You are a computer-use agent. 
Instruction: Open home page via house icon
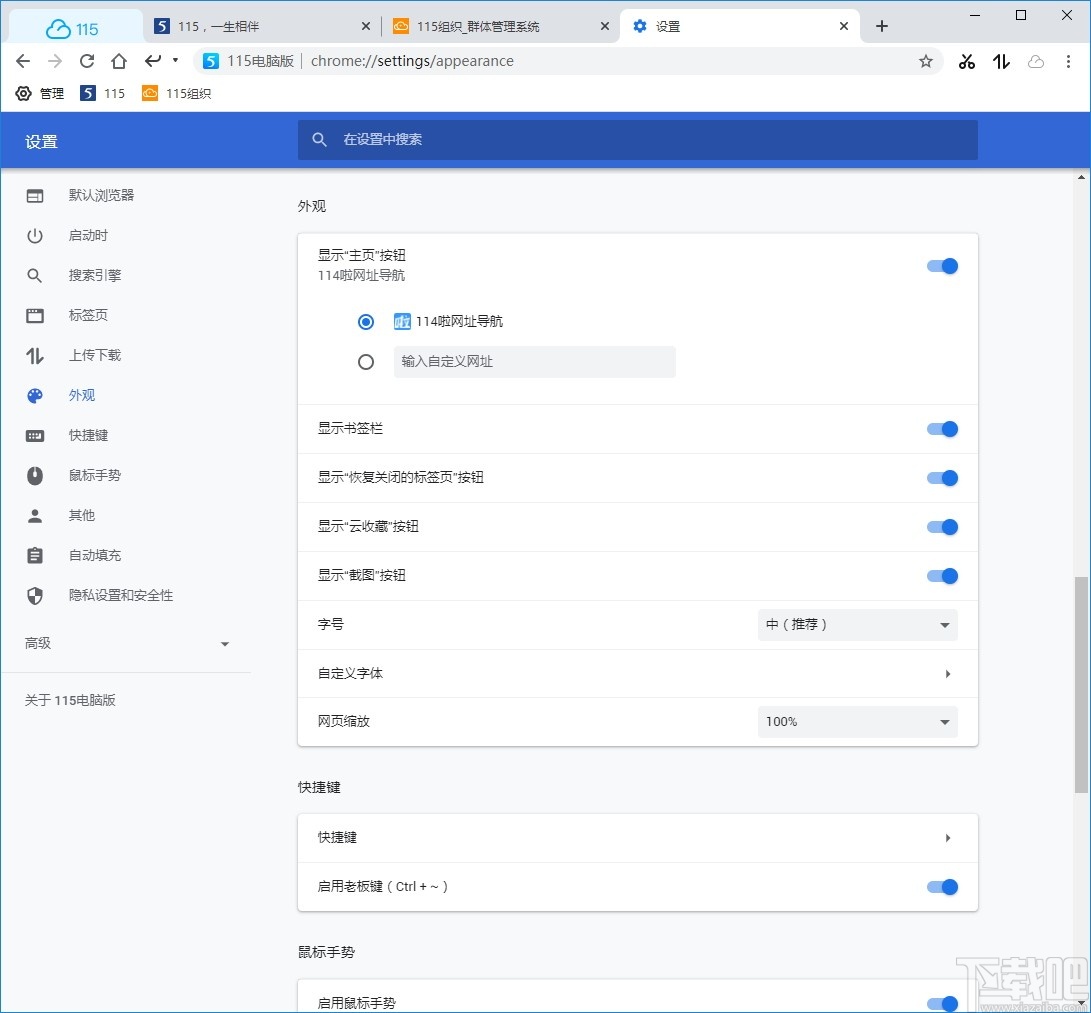point(119,61)
